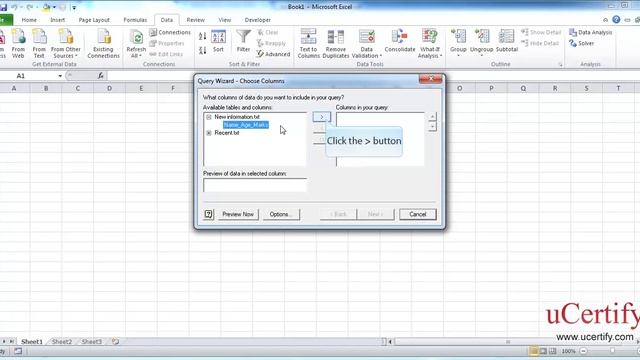Insert a new worksheet tab
The height and width of the screenshot is (360, 640).
[116, 341]
